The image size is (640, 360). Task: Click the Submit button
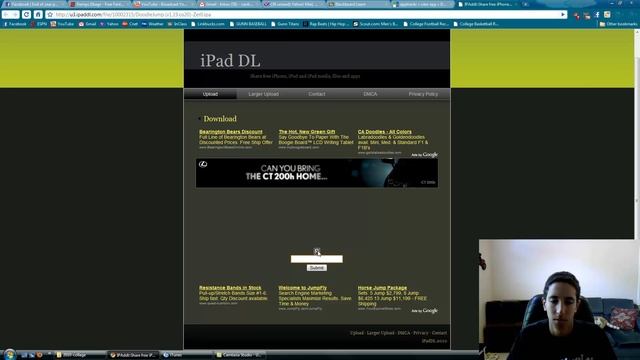317,268
